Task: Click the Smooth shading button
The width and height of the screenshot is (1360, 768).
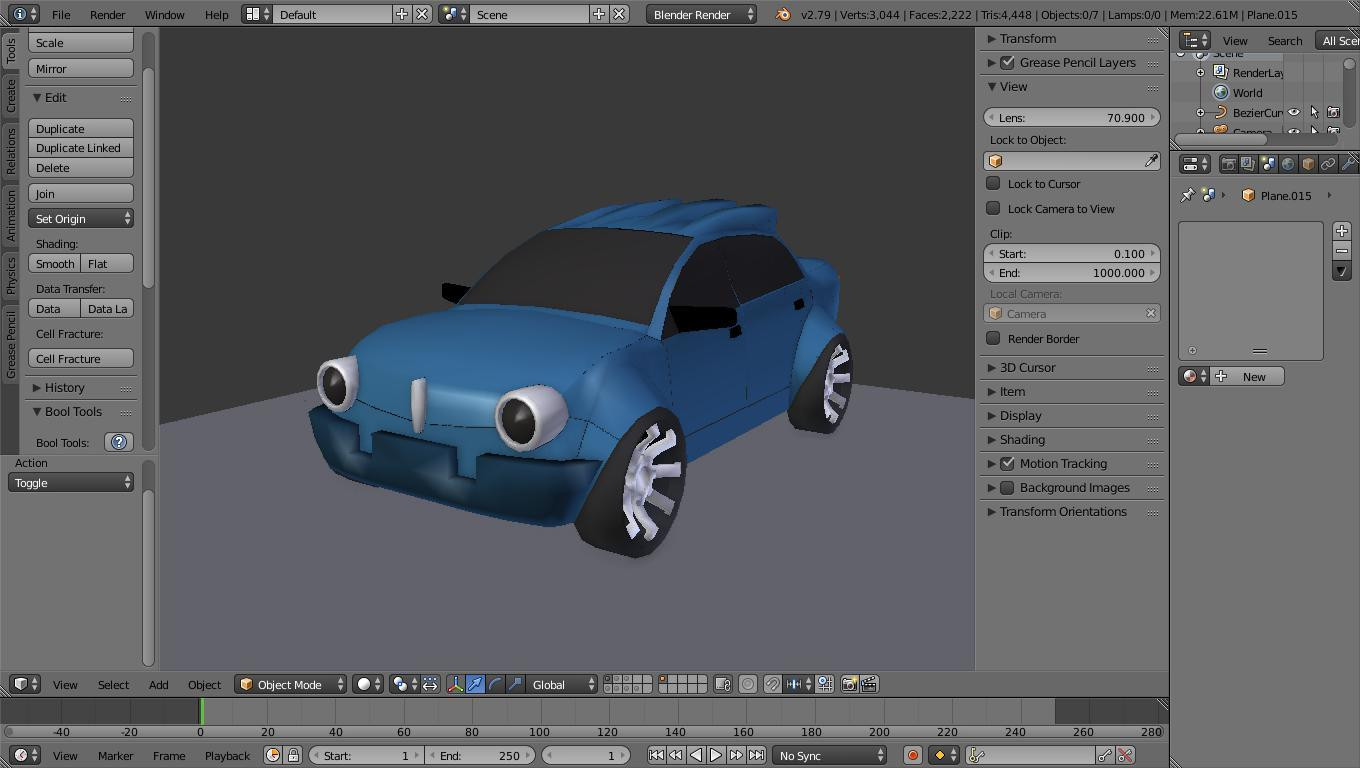Action: 55,264
